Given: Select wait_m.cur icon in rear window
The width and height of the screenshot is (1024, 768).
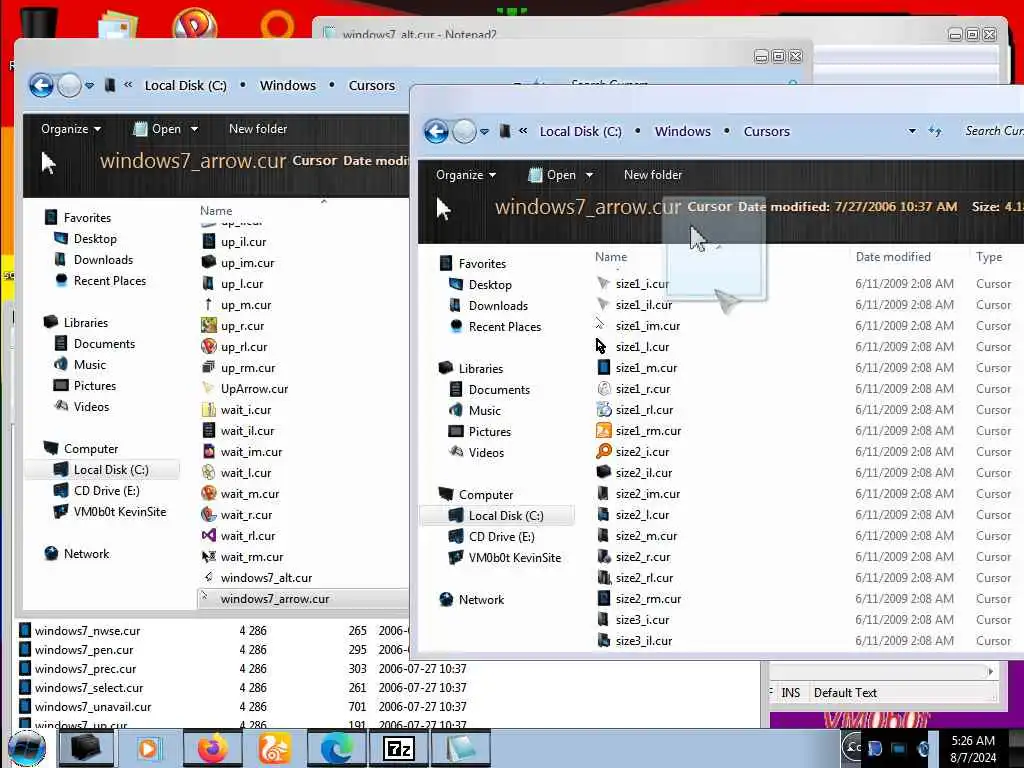Looking at the screenshot, I should (x=209, y=494).
